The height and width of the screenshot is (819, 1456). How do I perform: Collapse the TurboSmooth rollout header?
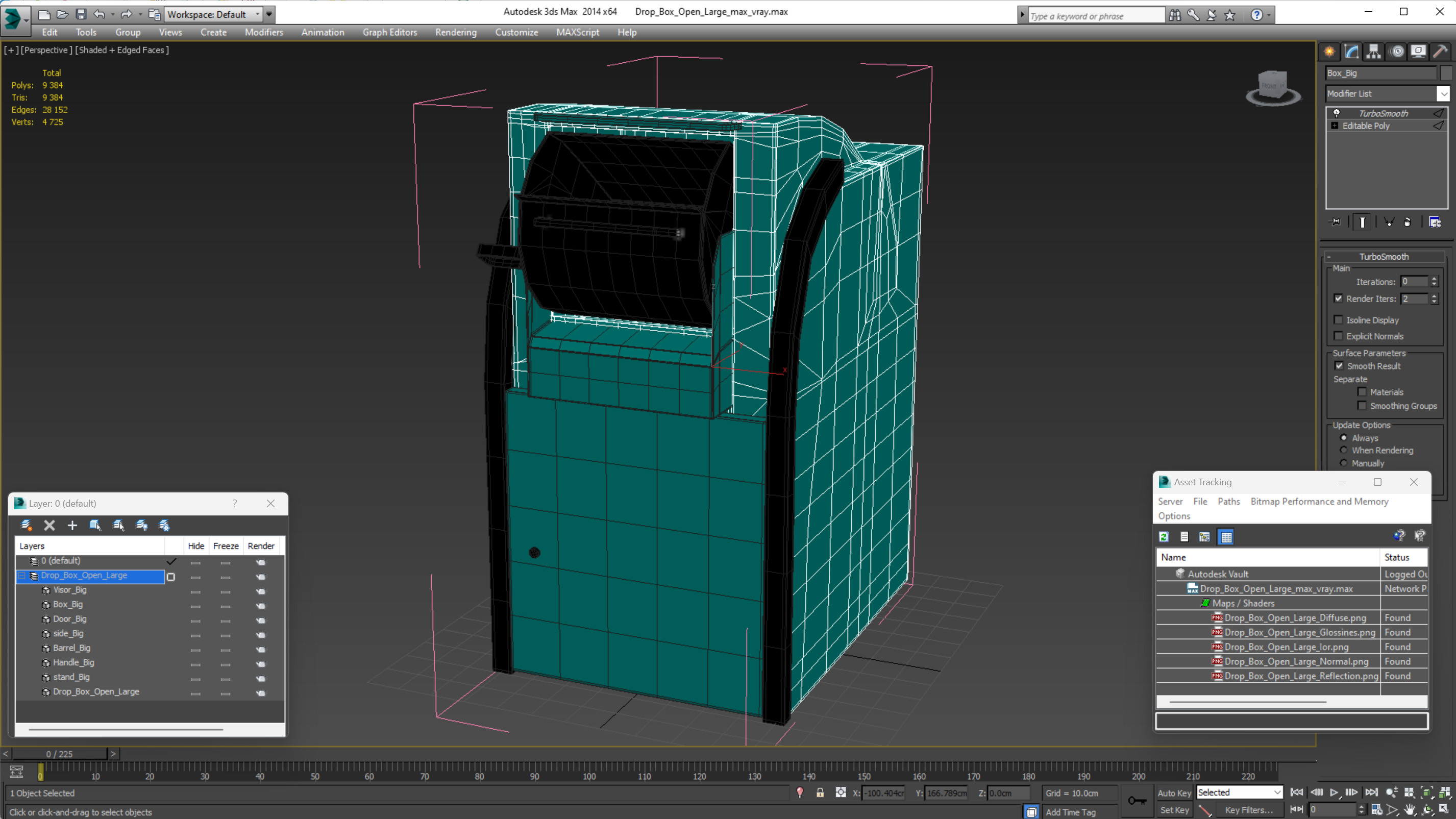pos(1384,256)
